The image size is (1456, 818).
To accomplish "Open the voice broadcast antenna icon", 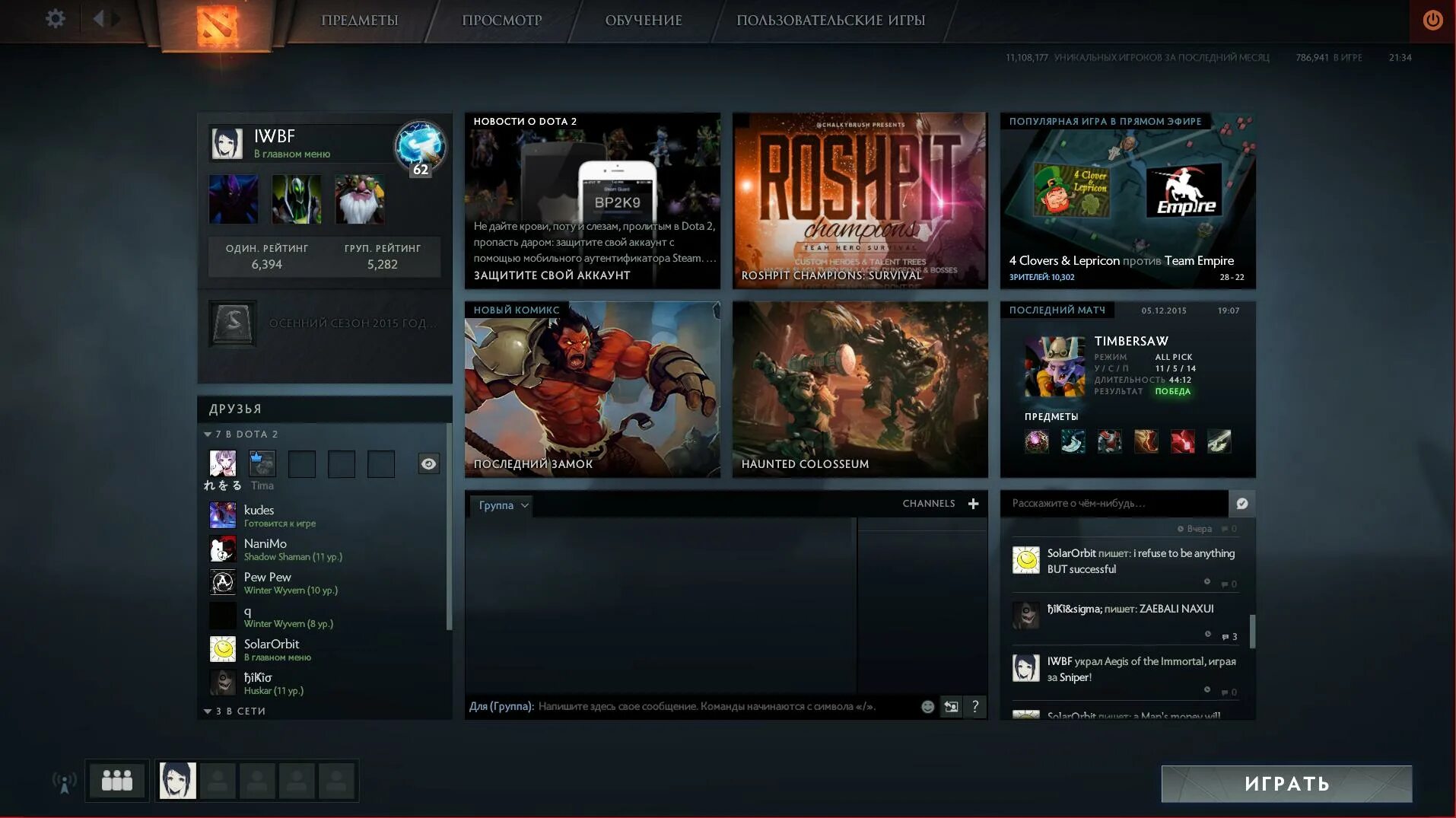I will click(65, 781).
